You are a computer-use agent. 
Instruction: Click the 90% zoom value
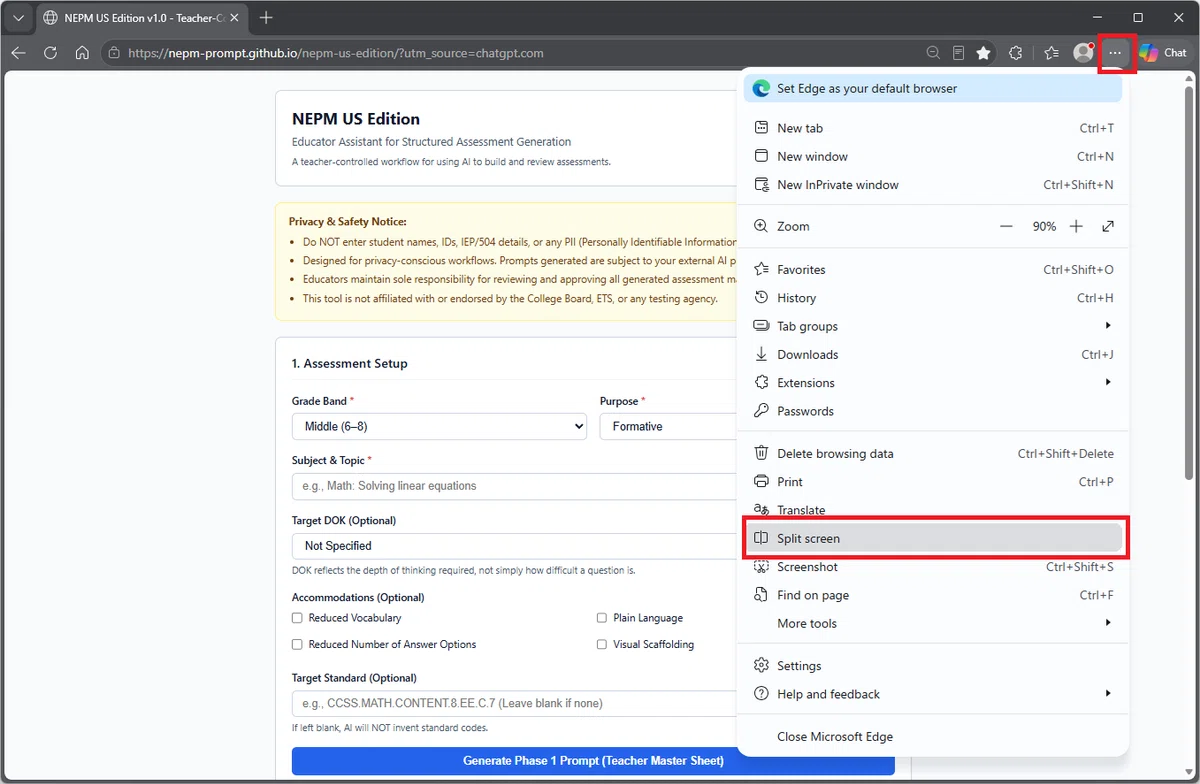pyautogui.click(x=1044, y=227)
